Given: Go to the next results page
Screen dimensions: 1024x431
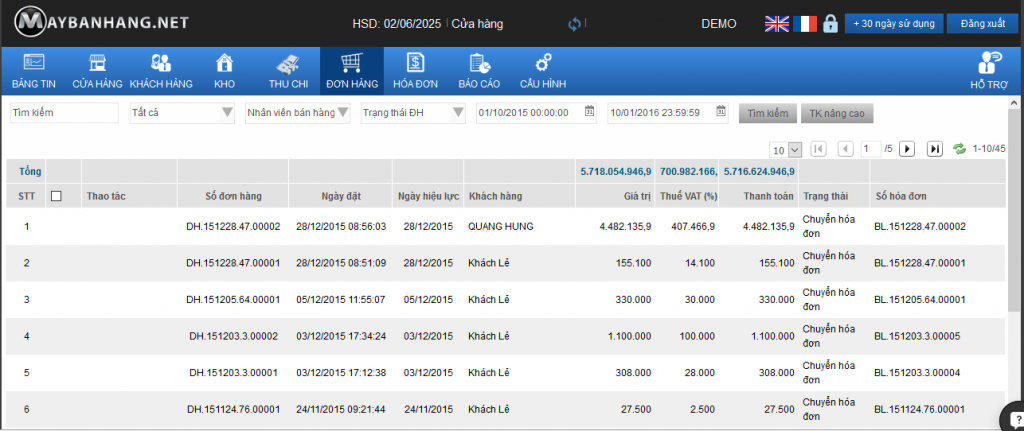Looking at the screenshot, I should [x=906, y=149].
